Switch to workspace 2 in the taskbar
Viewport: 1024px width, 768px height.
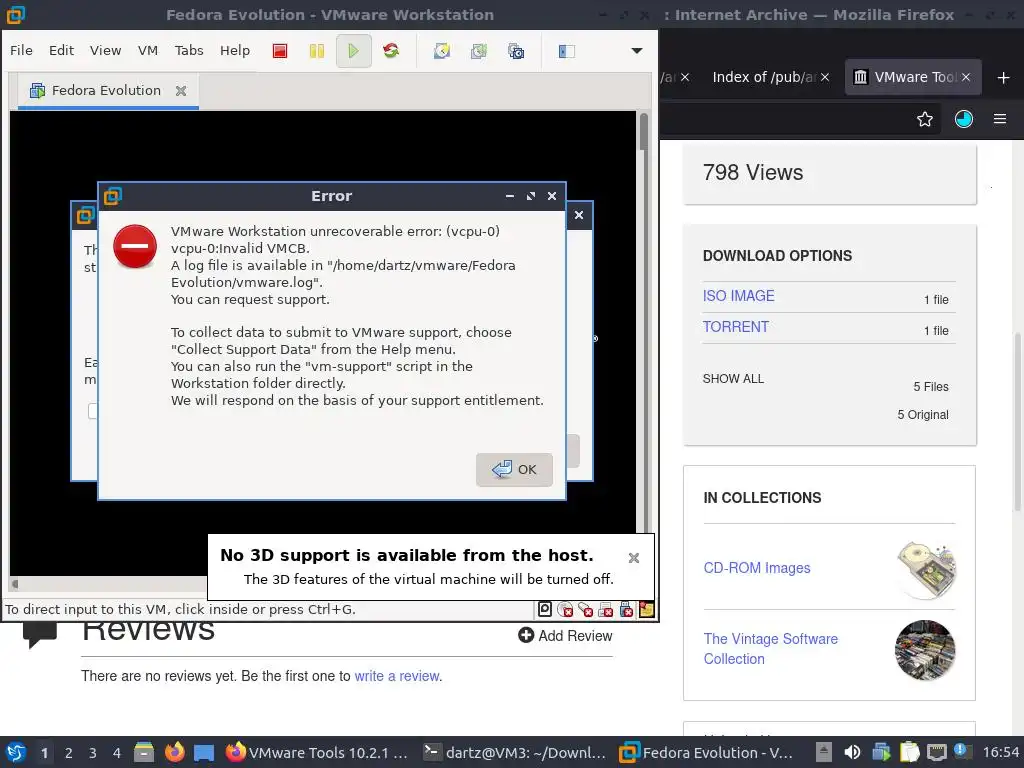point(69,753)
